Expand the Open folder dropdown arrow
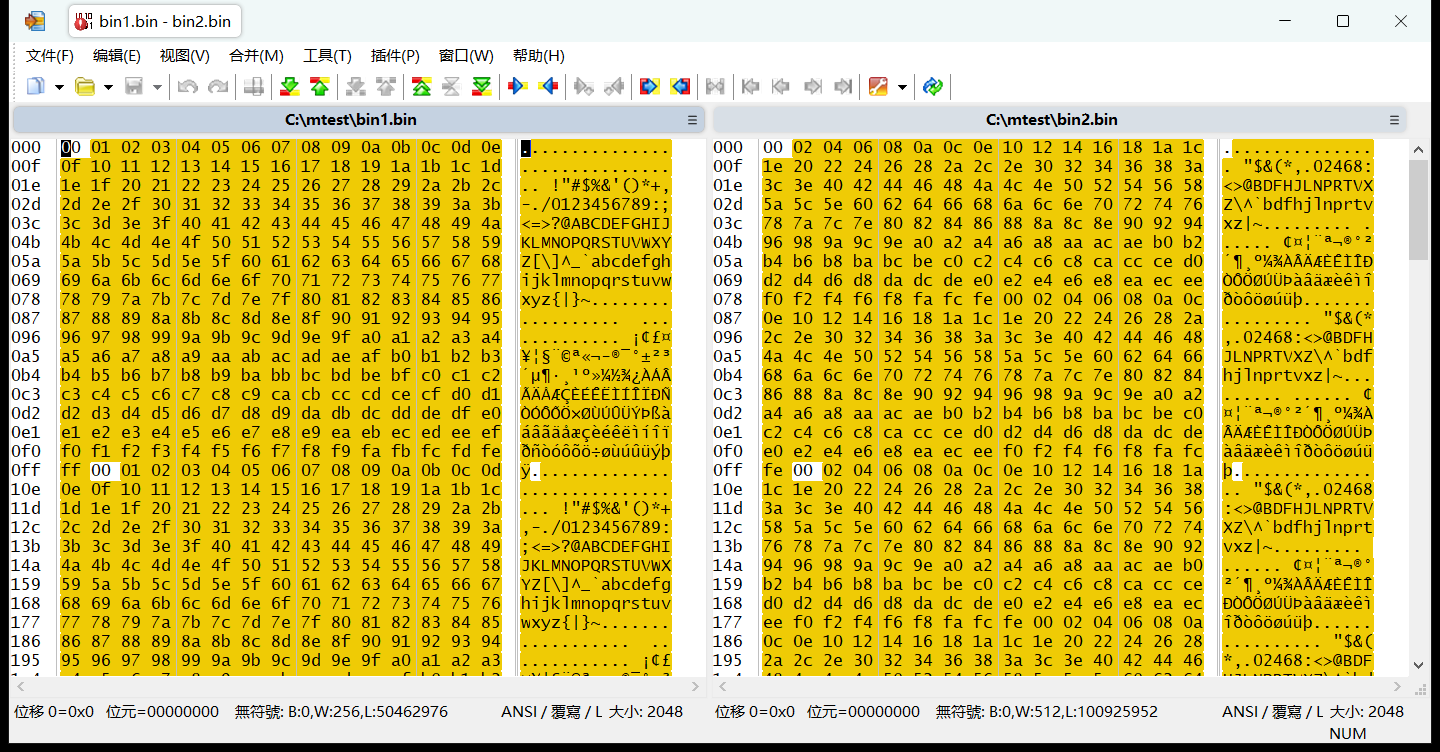The image size is (1440, 752). click(108, 87)
